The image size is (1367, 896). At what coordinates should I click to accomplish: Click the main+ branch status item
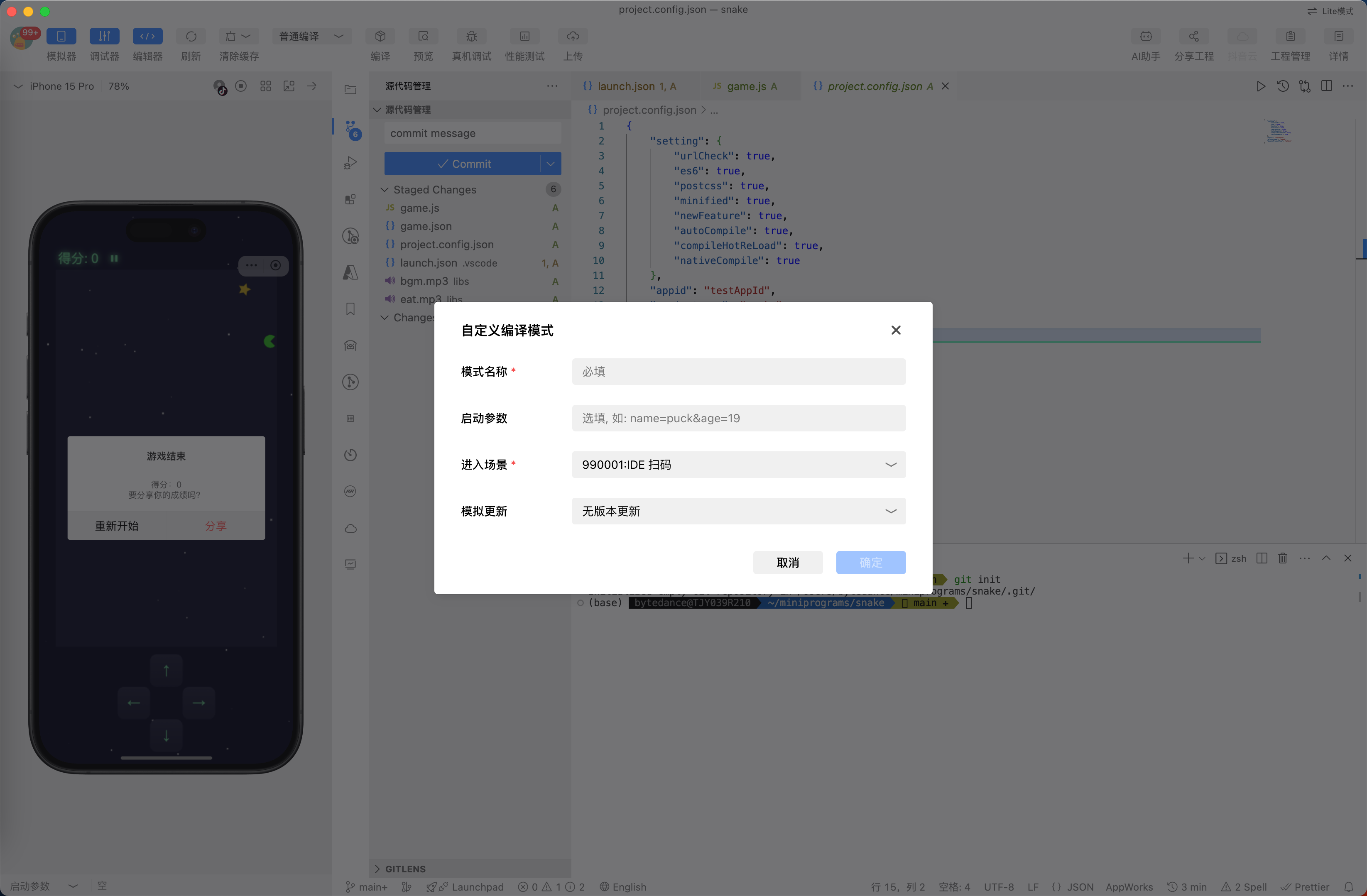366,887
